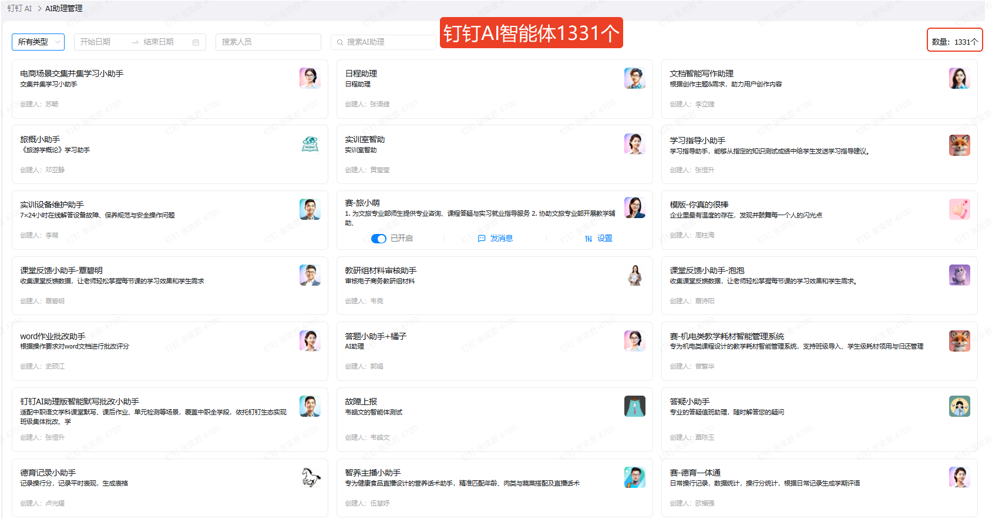The width and height of the screenshot is (992, 522).
Task: Select the 实训设备维护助手 avatar
Action: point(309,209)
